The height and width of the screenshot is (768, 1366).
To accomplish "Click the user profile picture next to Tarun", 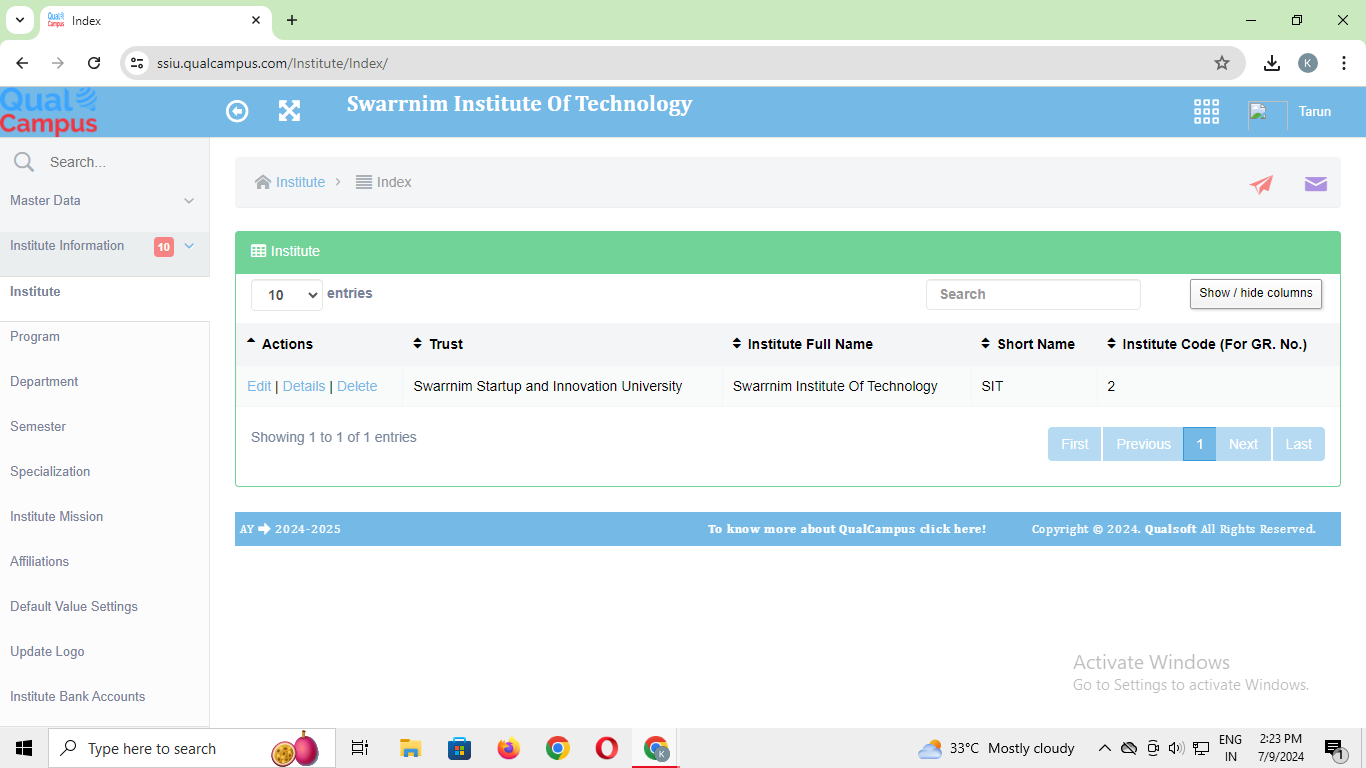I will (1267, 113).
